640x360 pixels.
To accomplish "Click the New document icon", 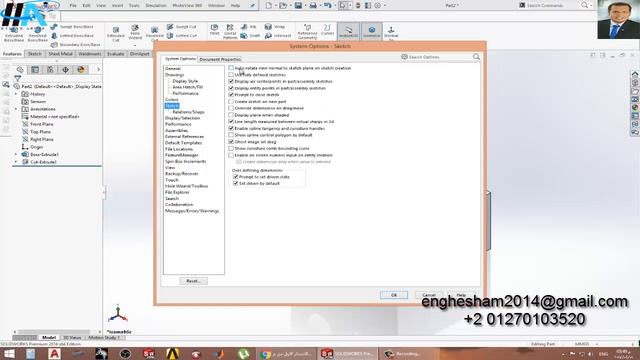I will click(x=268, y=5).
